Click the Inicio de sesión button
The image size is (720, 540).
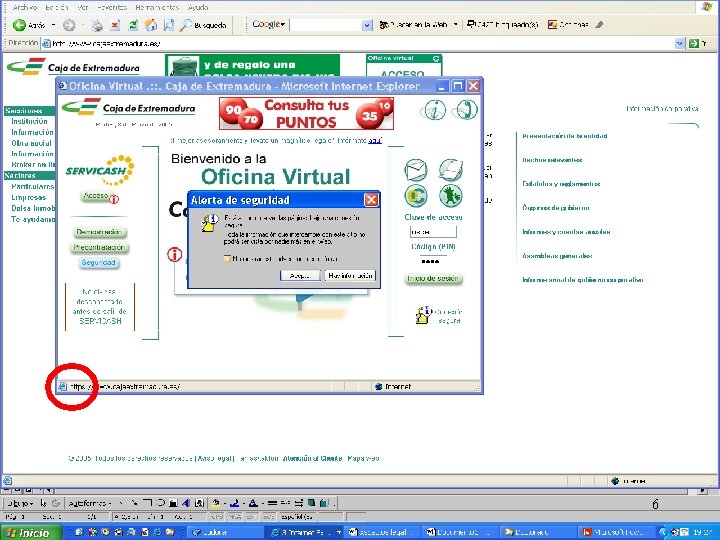coord(433,278)
